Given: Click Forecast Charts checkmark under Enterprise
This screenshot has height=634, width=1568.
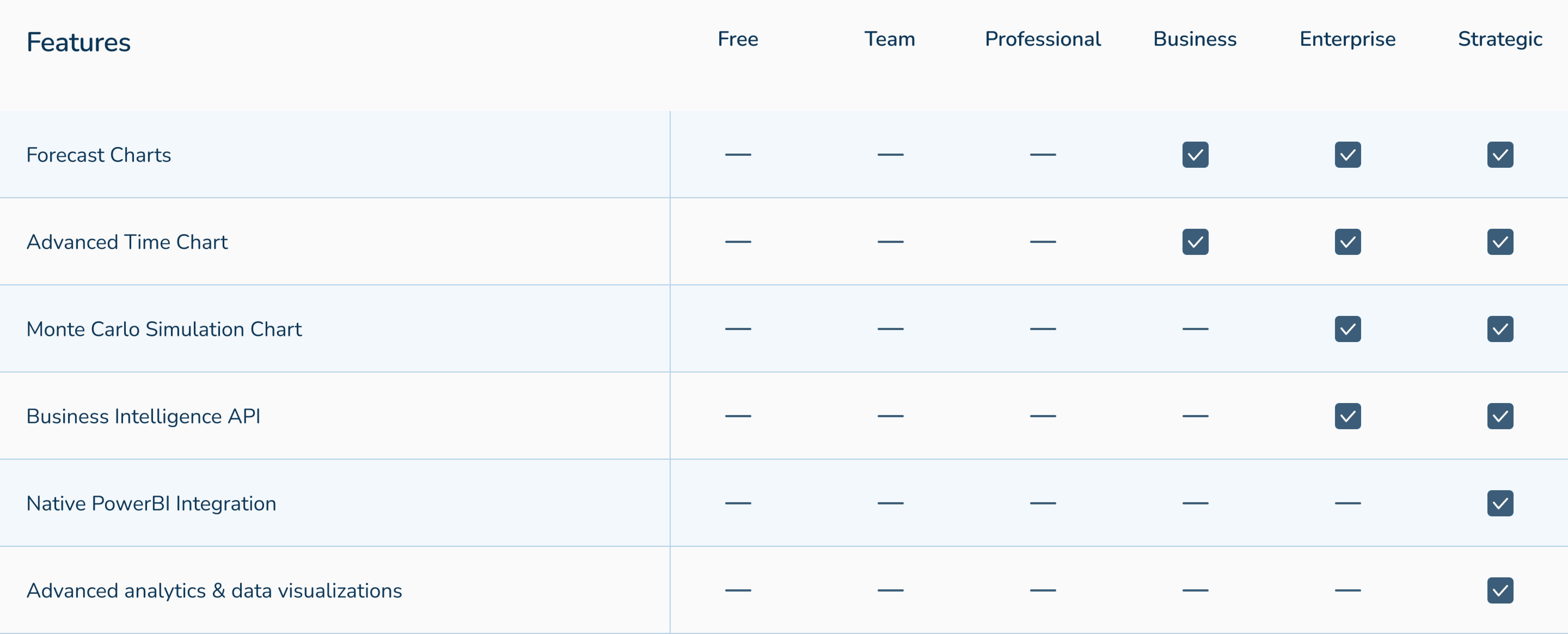Looking at the screenshot, I should (1348, 155).
